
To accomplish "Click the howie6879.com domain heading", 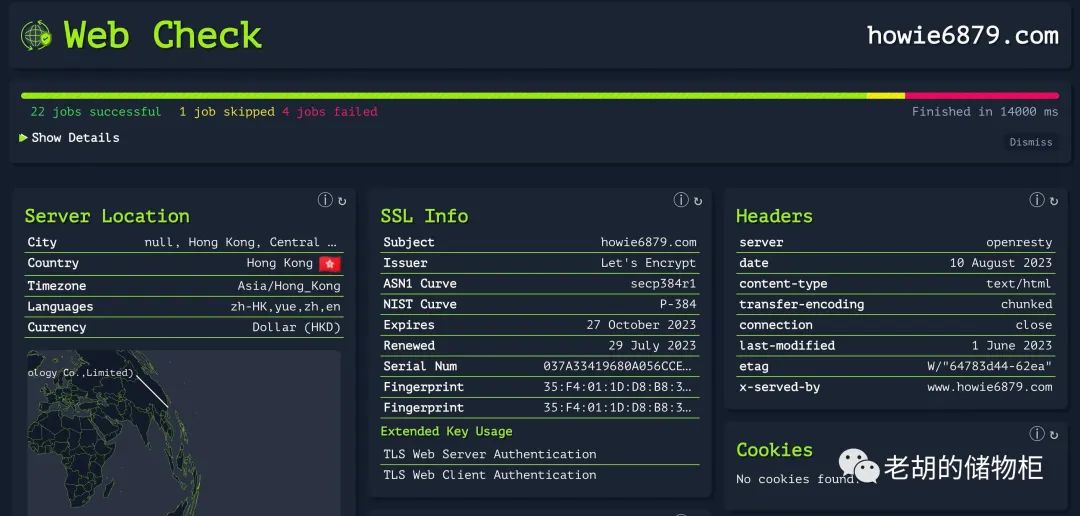I will (962, 34).
